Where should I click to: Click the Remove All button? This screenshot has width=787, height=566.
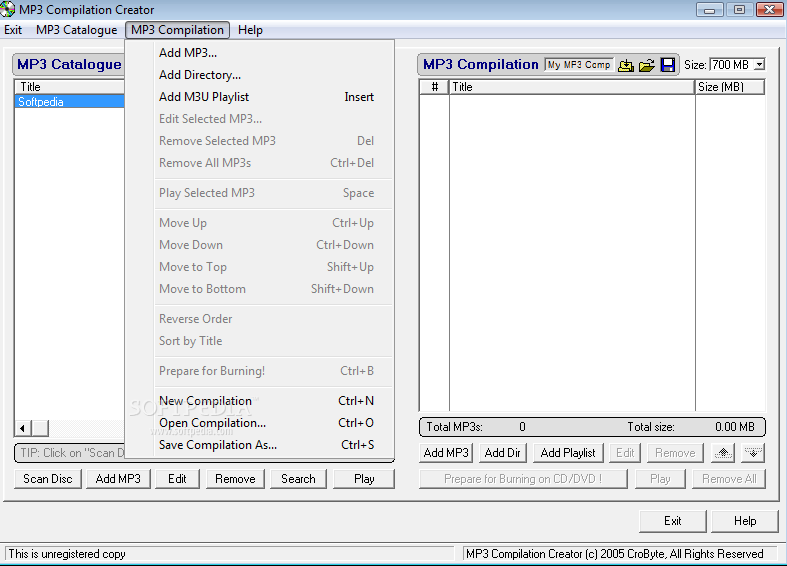tap(729, 479)
